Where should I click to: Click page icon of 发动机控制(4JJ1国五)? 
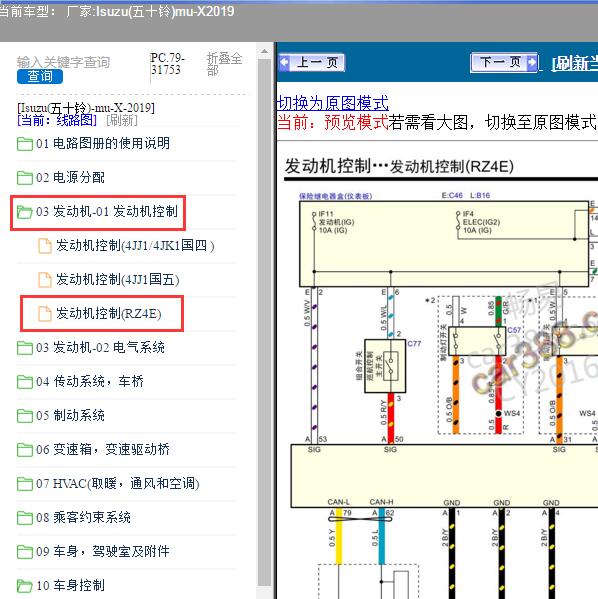(x=45, y=280)
